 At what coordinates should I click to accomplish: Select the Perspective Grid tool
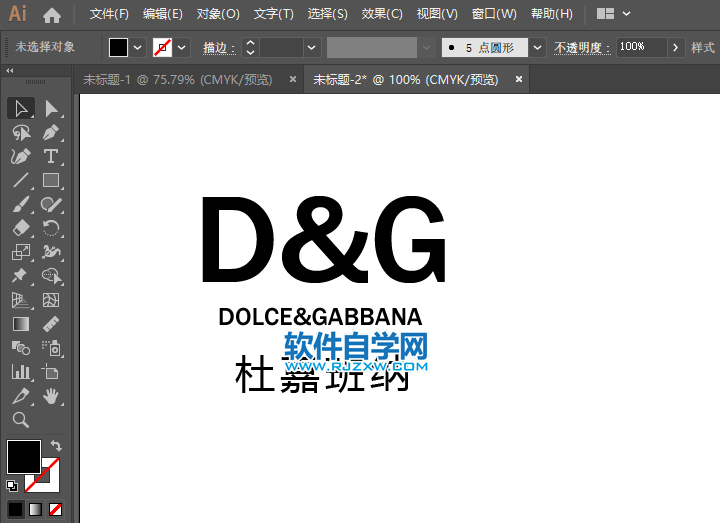pos(21,300)
